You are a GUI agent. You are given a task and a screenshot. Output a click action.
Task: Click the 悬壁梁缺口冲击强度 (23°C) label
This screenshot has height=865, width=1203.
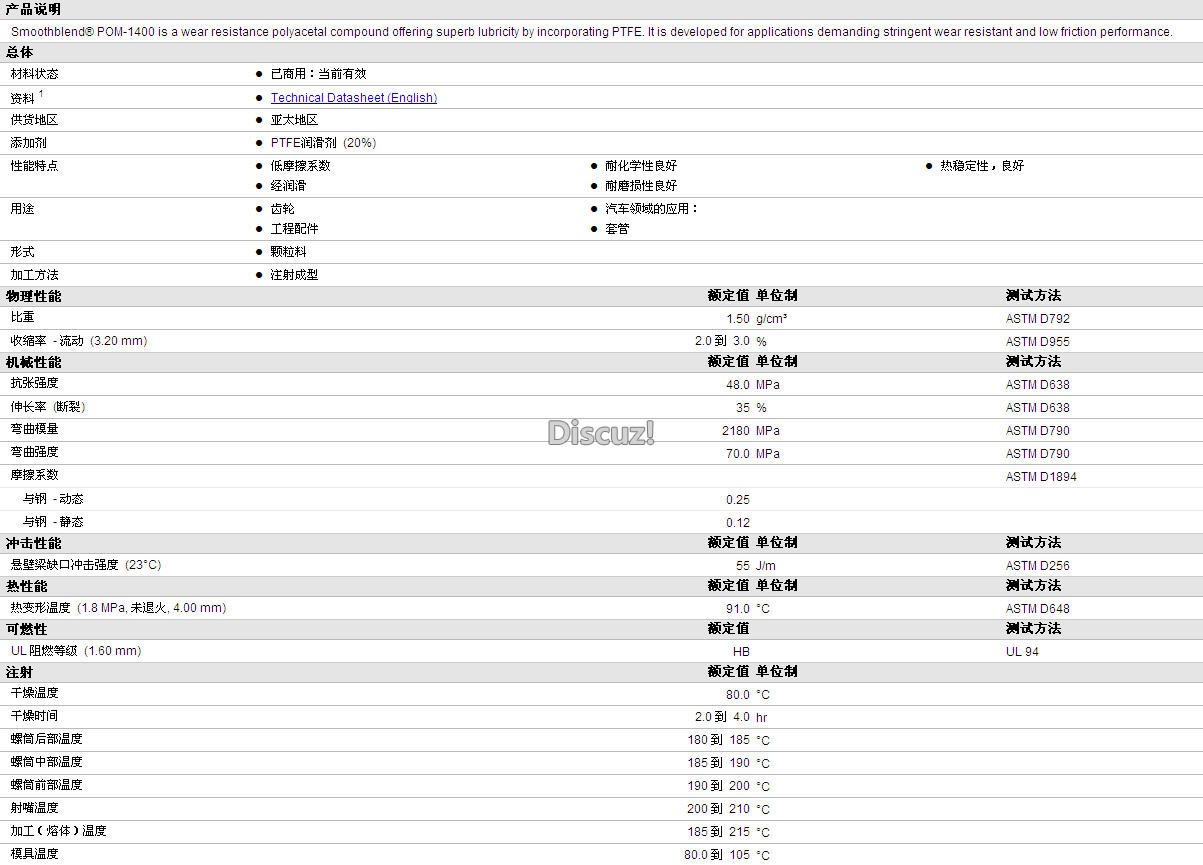(x=86, y=565)
